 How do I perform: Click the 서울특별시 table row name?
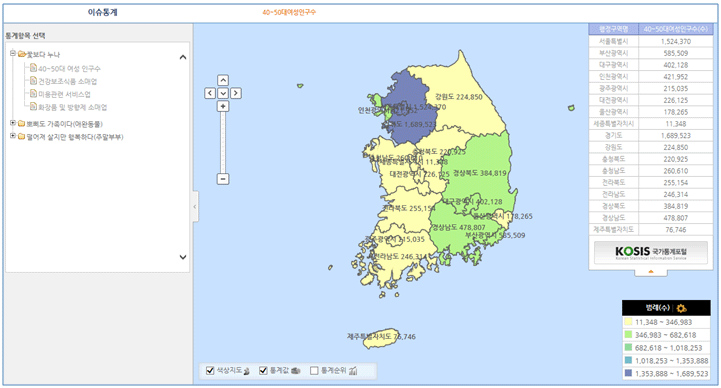[614, 41]
